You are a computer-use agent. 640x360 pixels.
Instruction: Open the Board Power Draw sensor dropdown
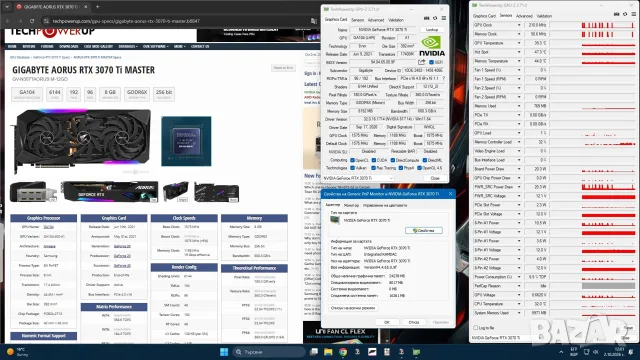(x=519, y=169)
